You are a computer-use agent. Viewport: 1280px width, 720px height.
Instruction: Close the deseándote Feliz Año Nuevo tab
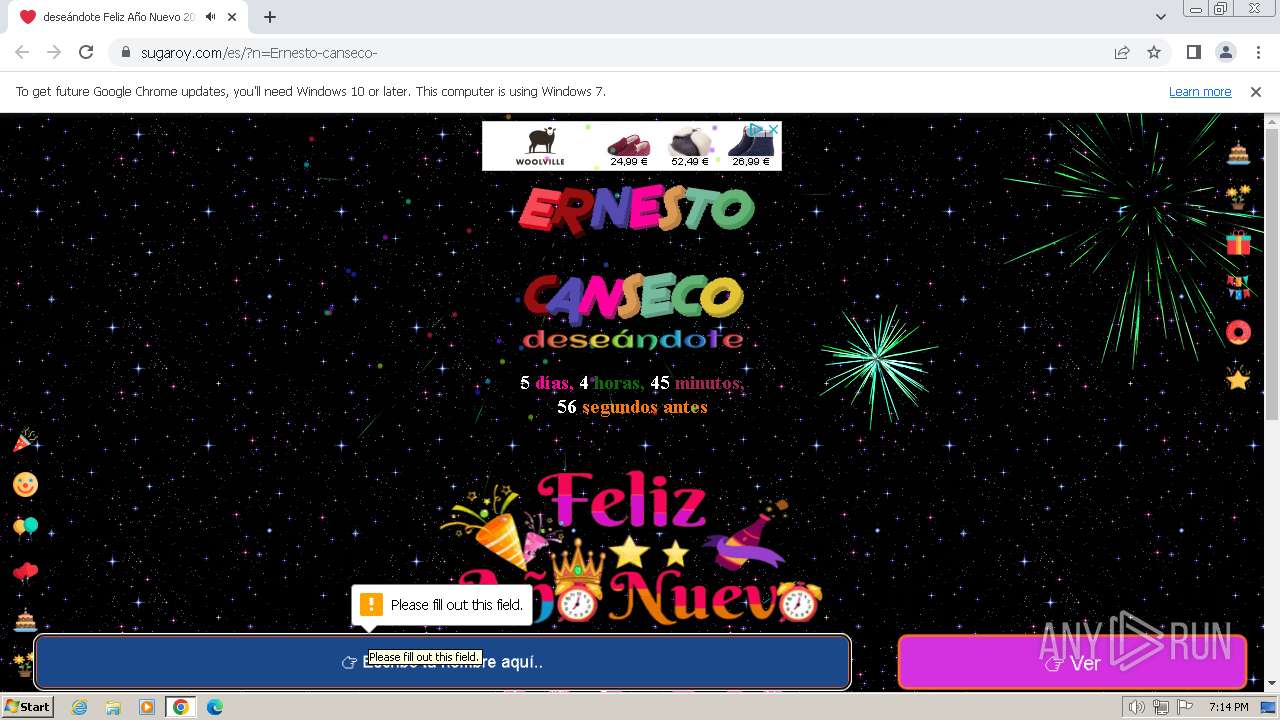tap(232, 17)
